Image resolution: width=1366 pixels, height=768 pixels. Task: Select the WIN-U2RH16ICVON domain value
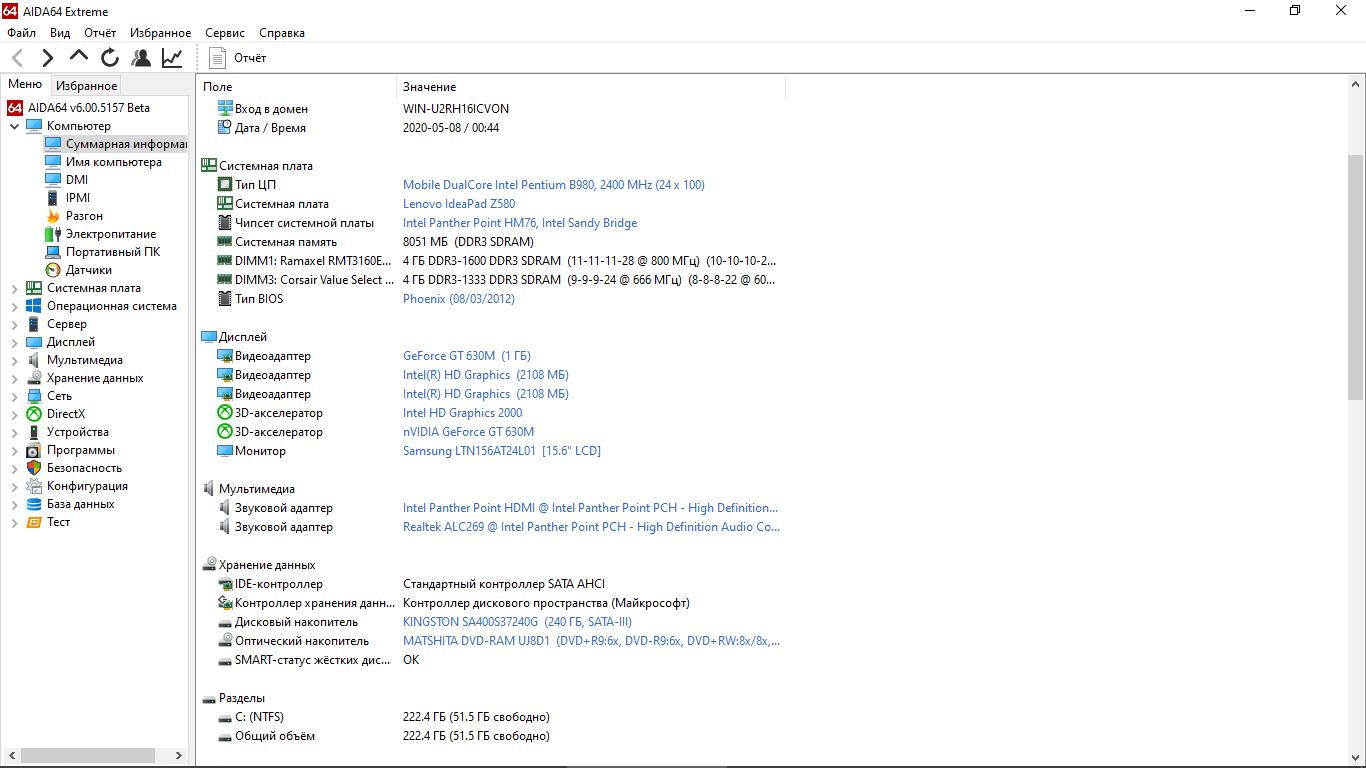pyautogui.click(x=456, y=109)
